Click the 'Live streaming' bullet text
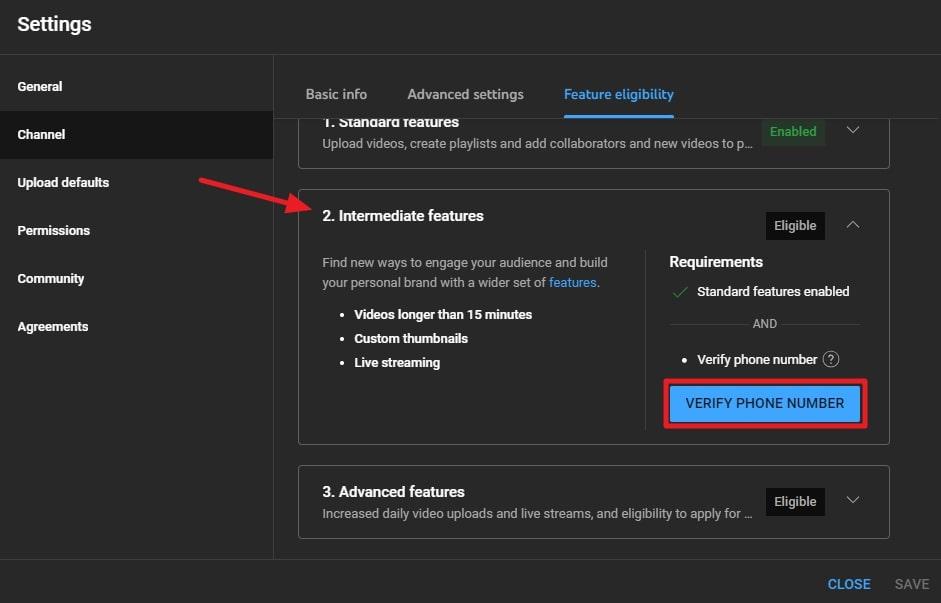 (397, 362)
